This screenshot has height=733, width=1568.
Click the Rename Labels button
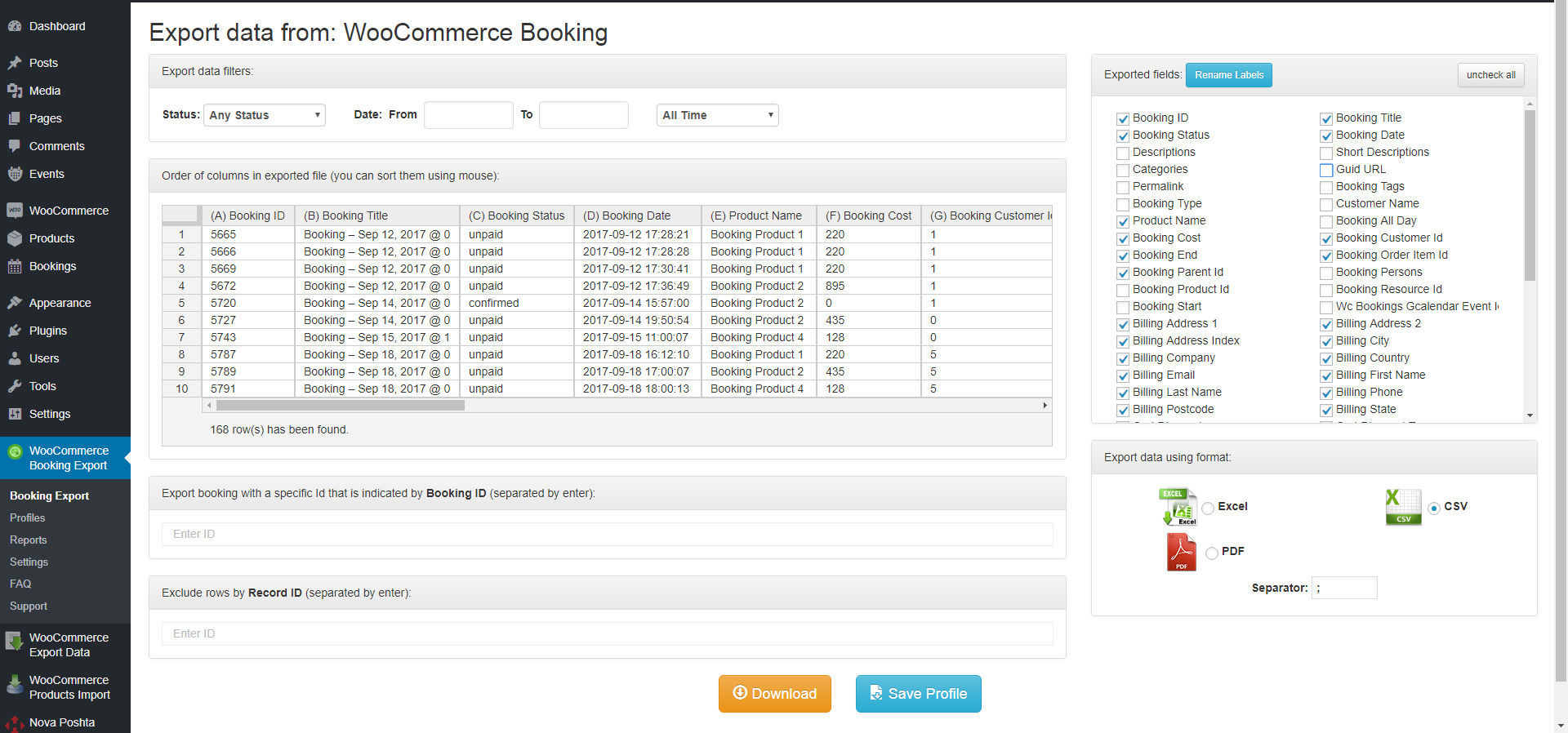pos(1228,75)
